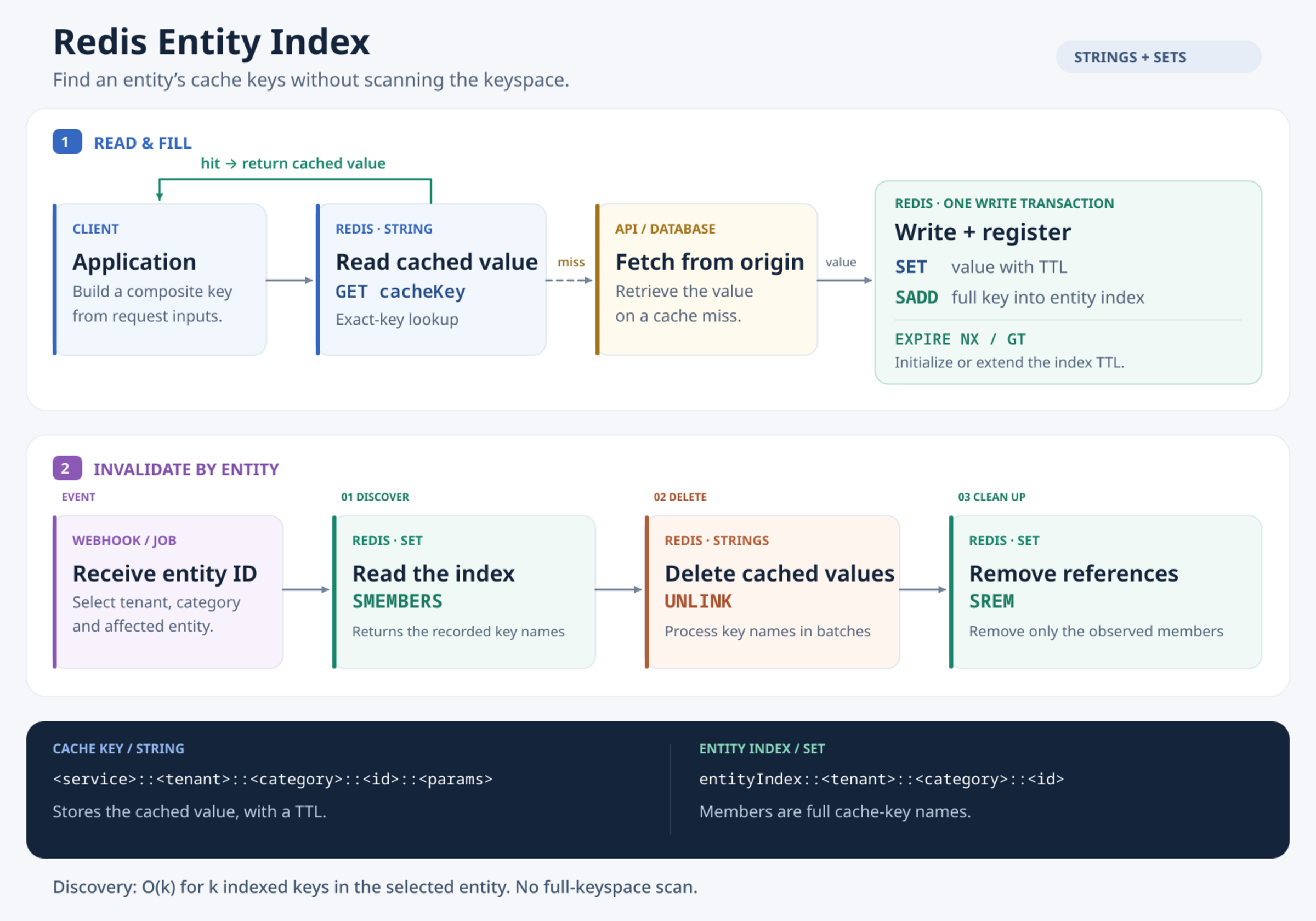Click the GET cacheKey command text
1316x921 pixels.
point(400,292)
